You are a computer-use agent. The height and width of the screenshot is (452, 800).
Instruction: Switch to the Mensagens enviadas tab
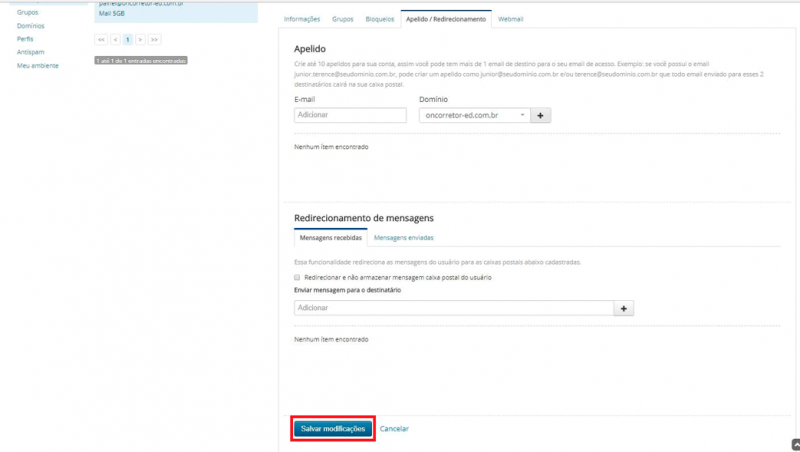[404, 238]
